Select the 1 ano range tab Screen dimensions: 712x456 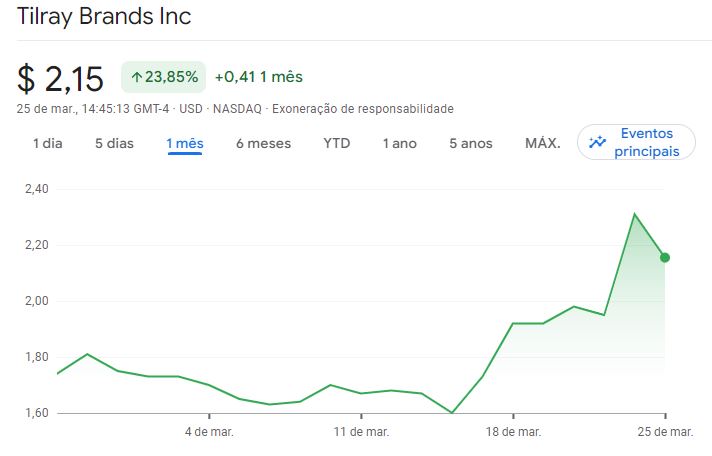[399, 143]
